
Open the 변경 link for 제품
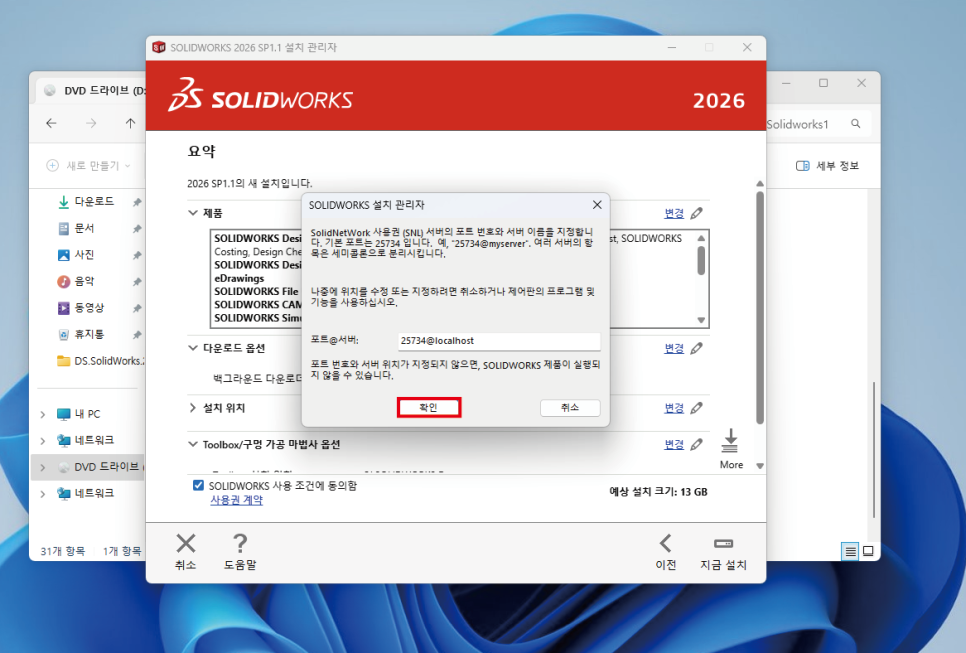674,213
